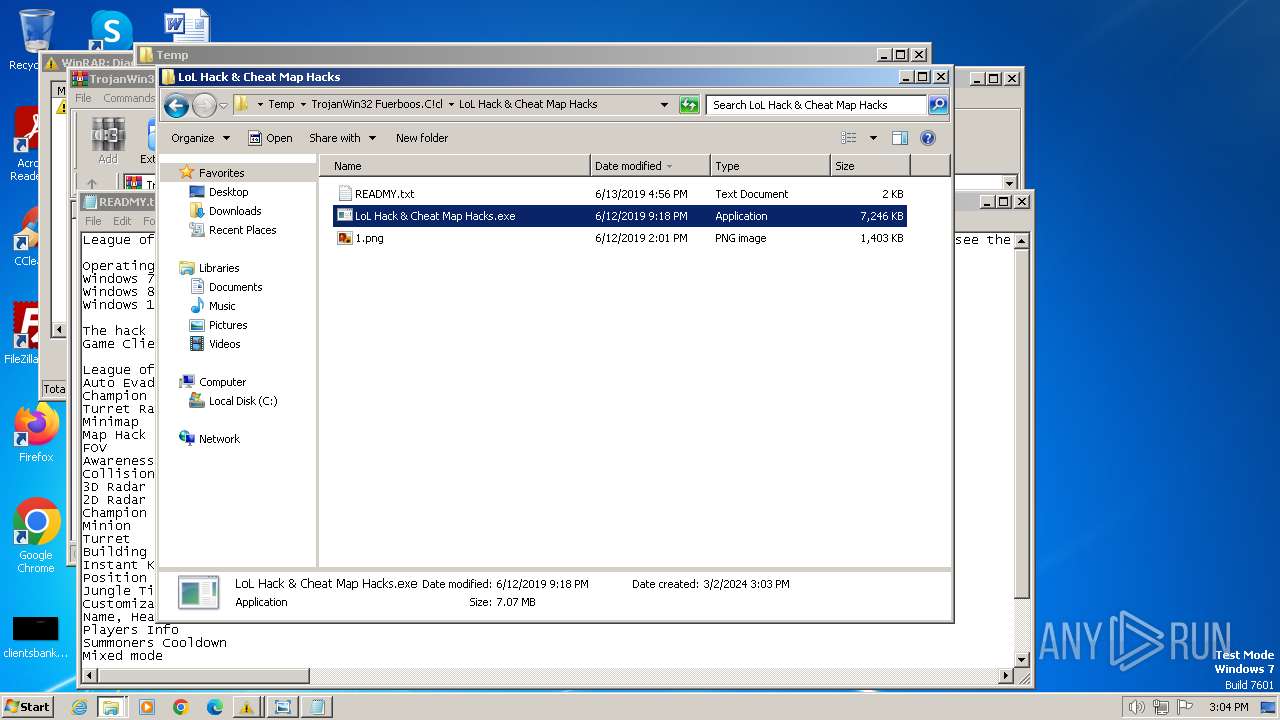Open recent pages dropdown beside Forward

click(223, 105)
